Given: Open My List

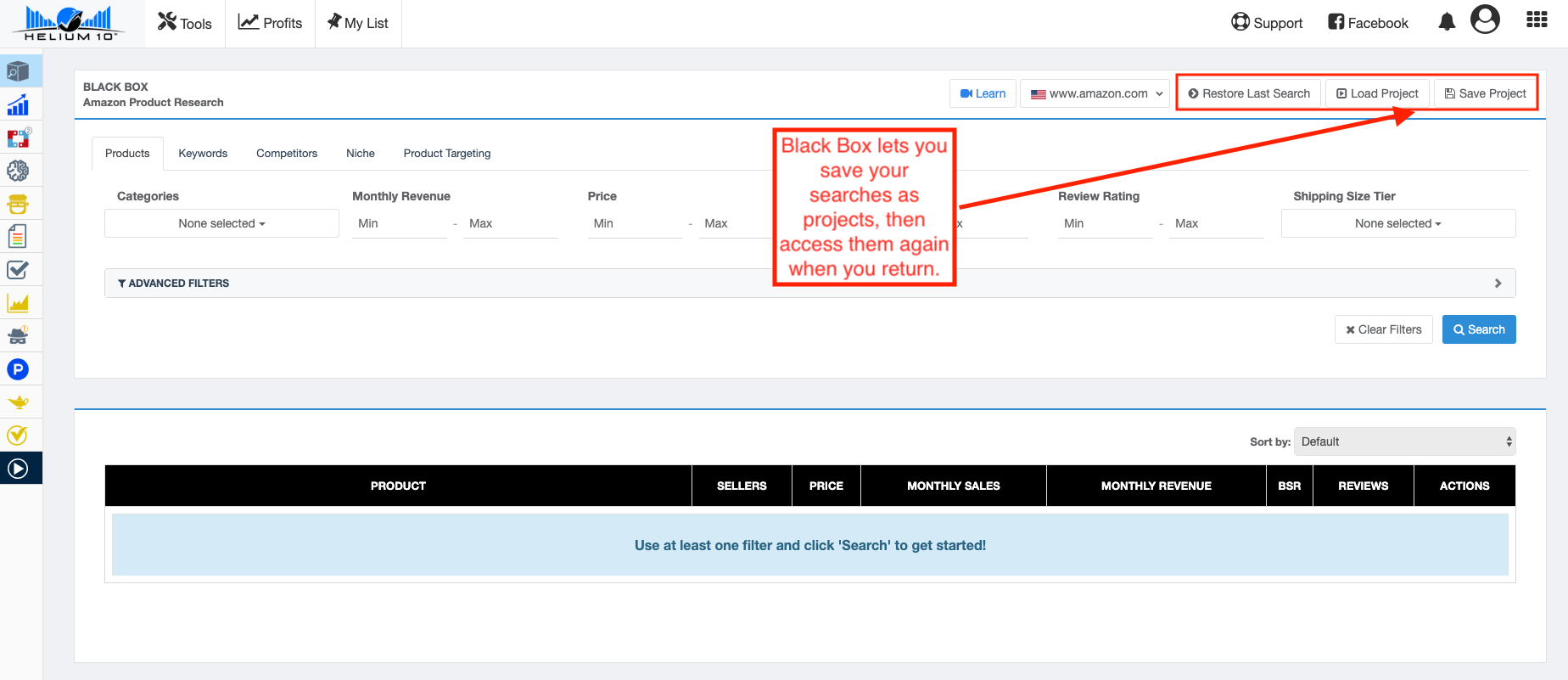Looking at the screenshot, I should [358, 23].
